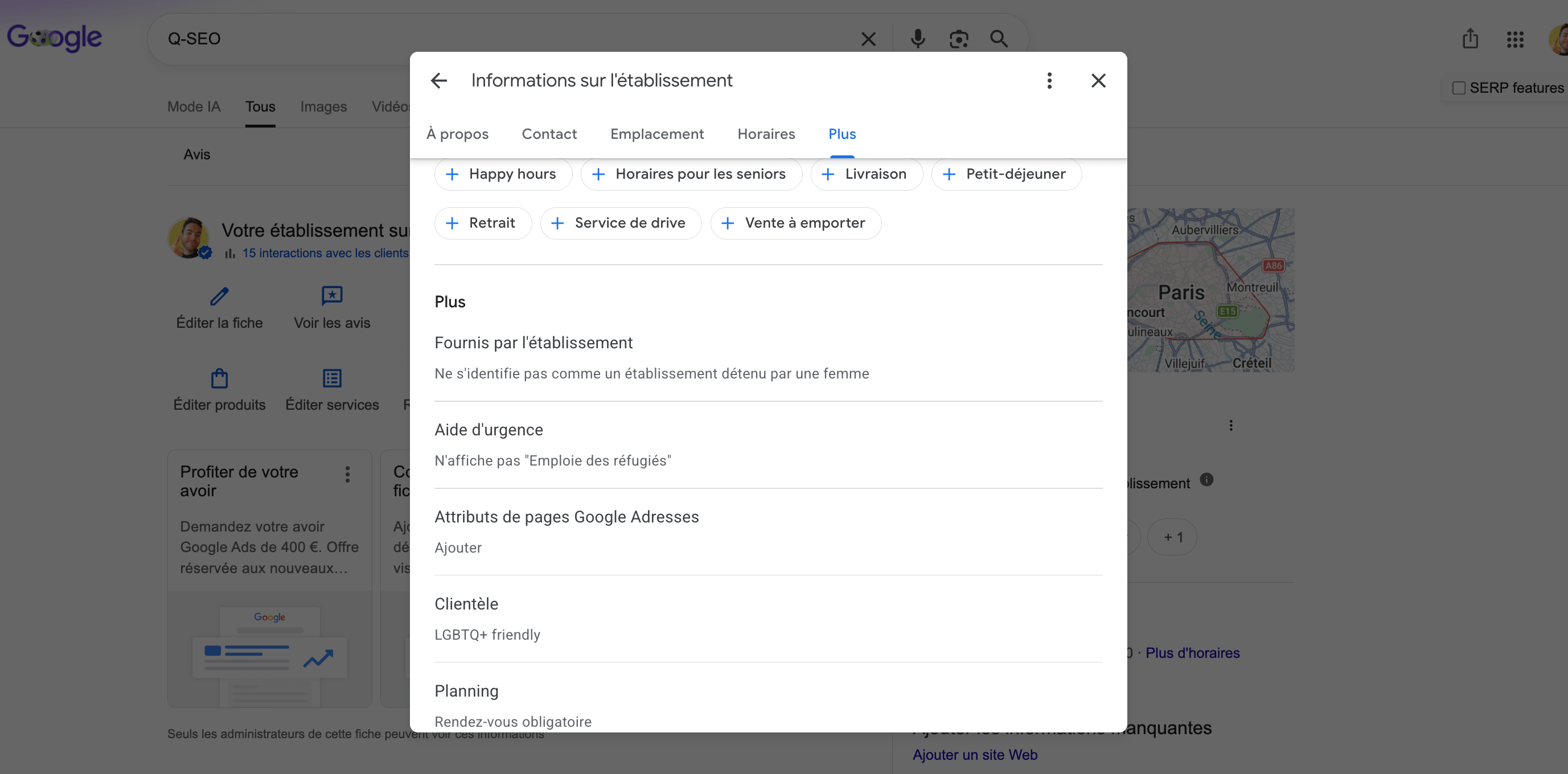Open the Mode IA search tab
The height and width of the screenshot is (774, 1568).
[x=194, y=106]
